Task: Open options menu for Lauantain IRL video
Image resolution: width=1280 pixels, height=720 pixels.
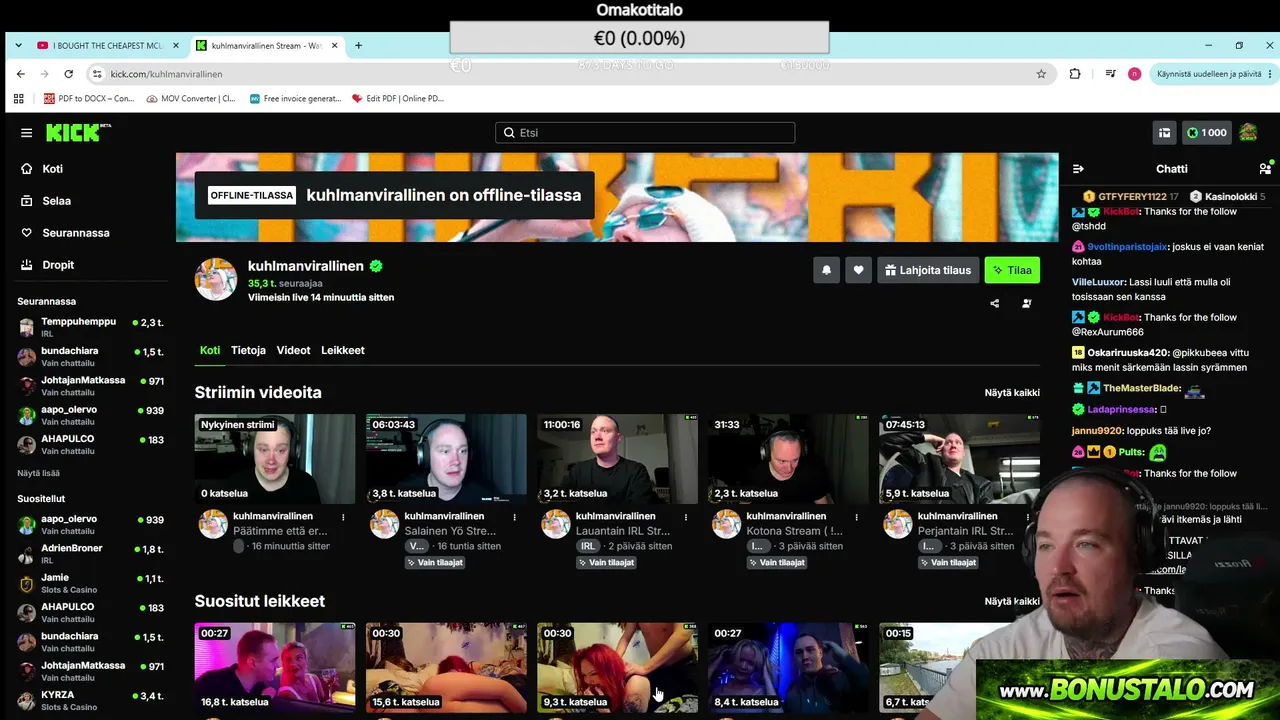Action: tap(685, 517)
